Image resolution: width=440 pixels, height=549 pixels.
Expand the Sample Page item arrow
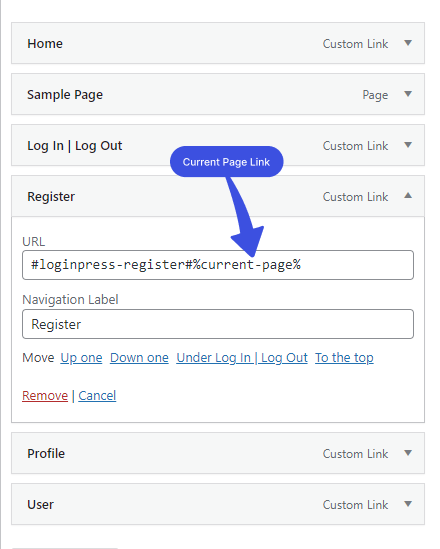[408, 94]
